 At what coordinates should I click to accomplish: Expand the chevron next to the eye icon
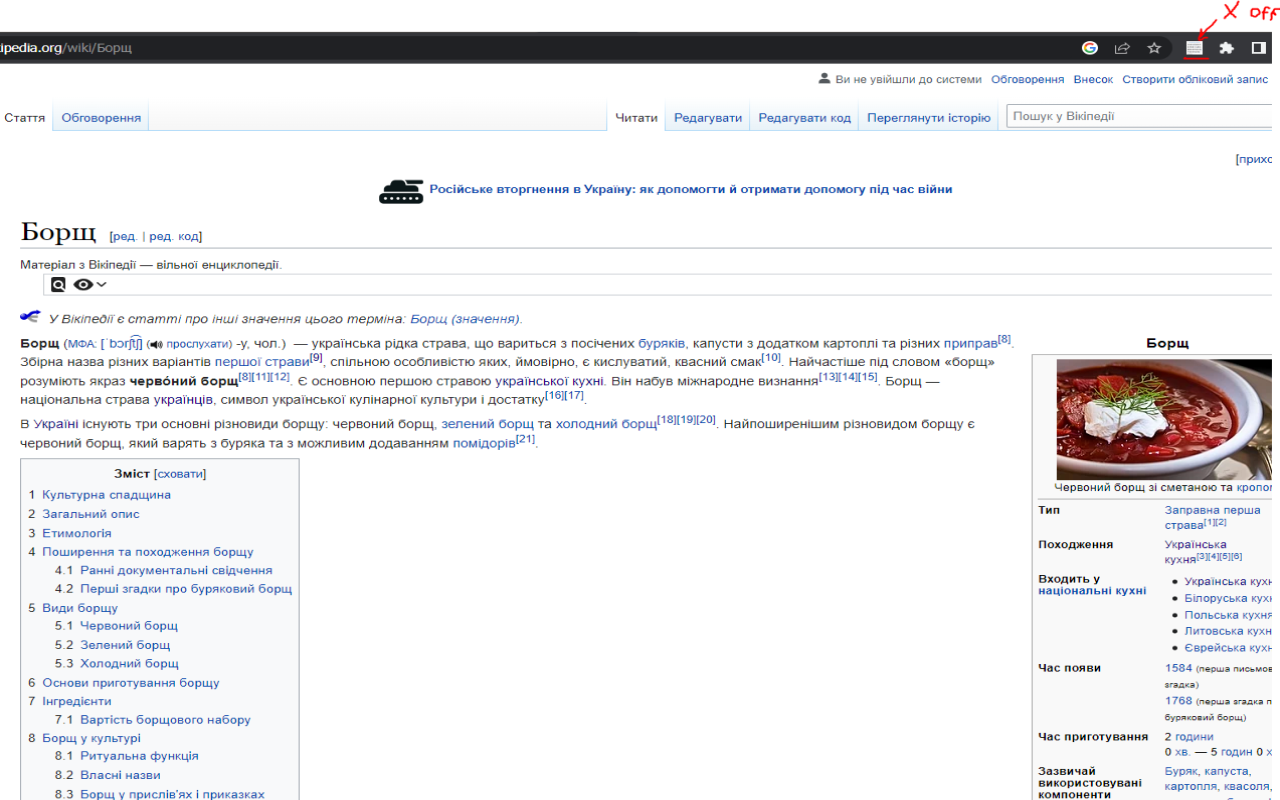coord(101,285)
